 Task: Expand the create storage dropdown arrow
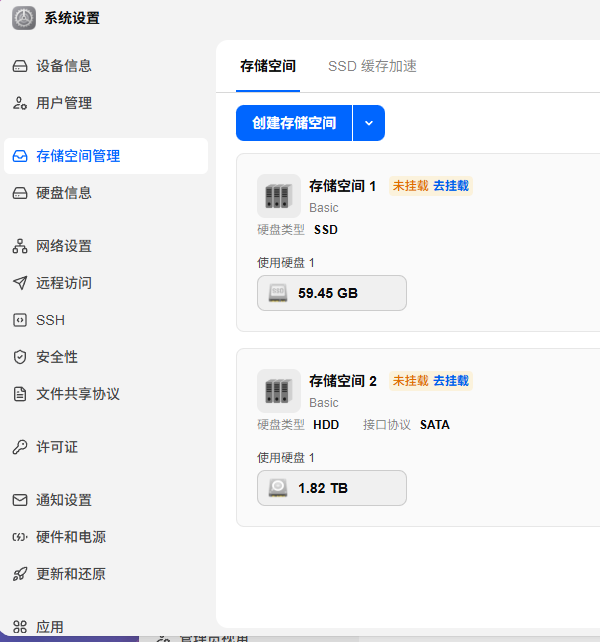point(369,123)
